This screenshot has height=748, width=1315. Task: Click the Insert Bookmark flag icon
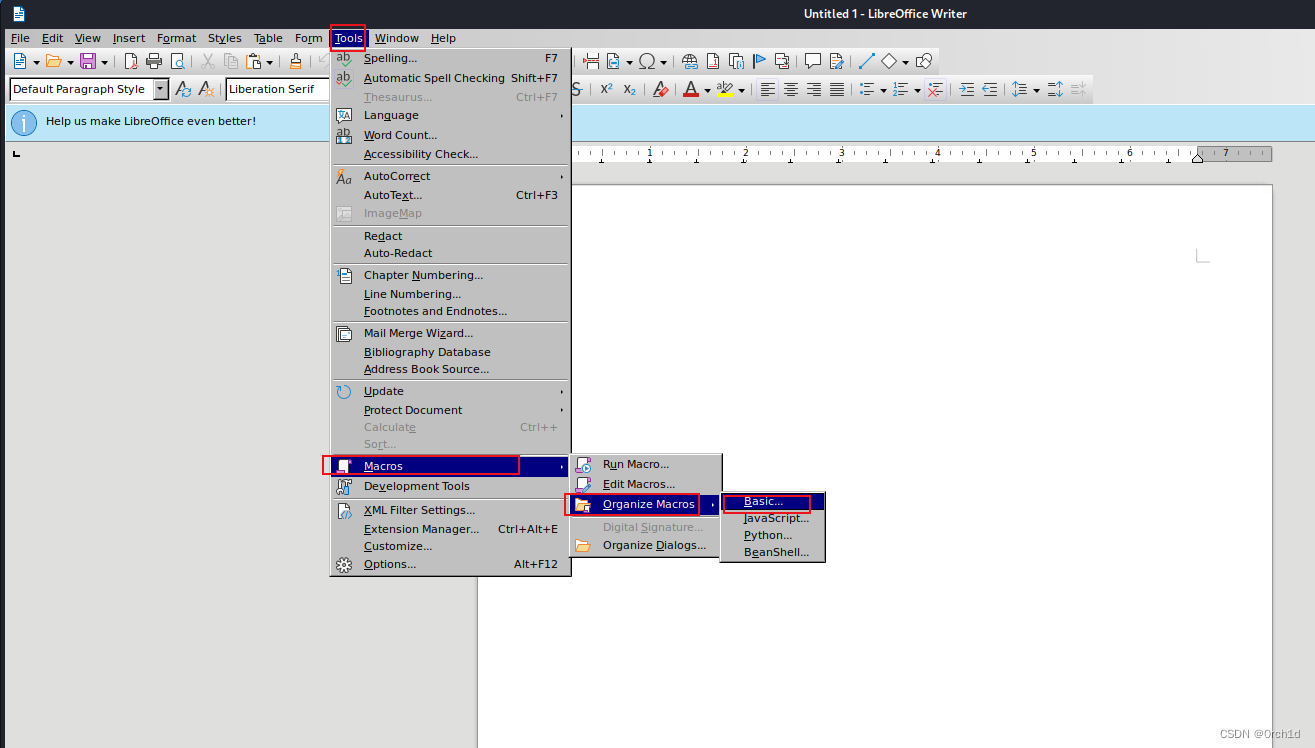pos(759,62)
